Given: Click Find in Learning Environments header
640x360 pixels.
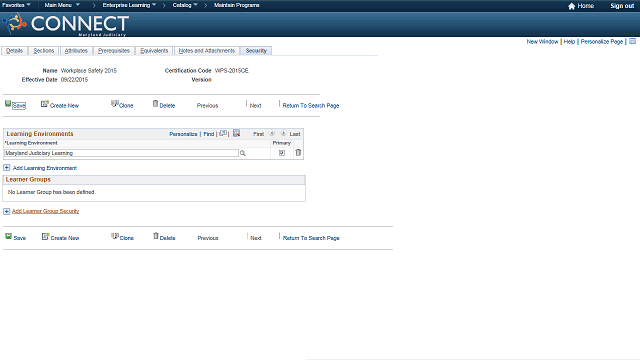Looking at the screenshot, I should click(209, 134).
